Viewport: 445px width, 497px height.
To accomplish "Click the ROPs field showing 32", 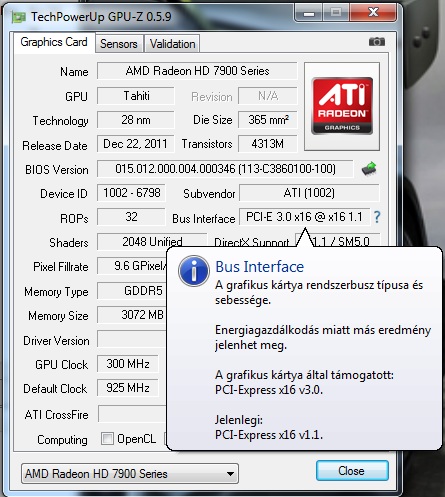I will pyautogui.click(x=131, y=217).
